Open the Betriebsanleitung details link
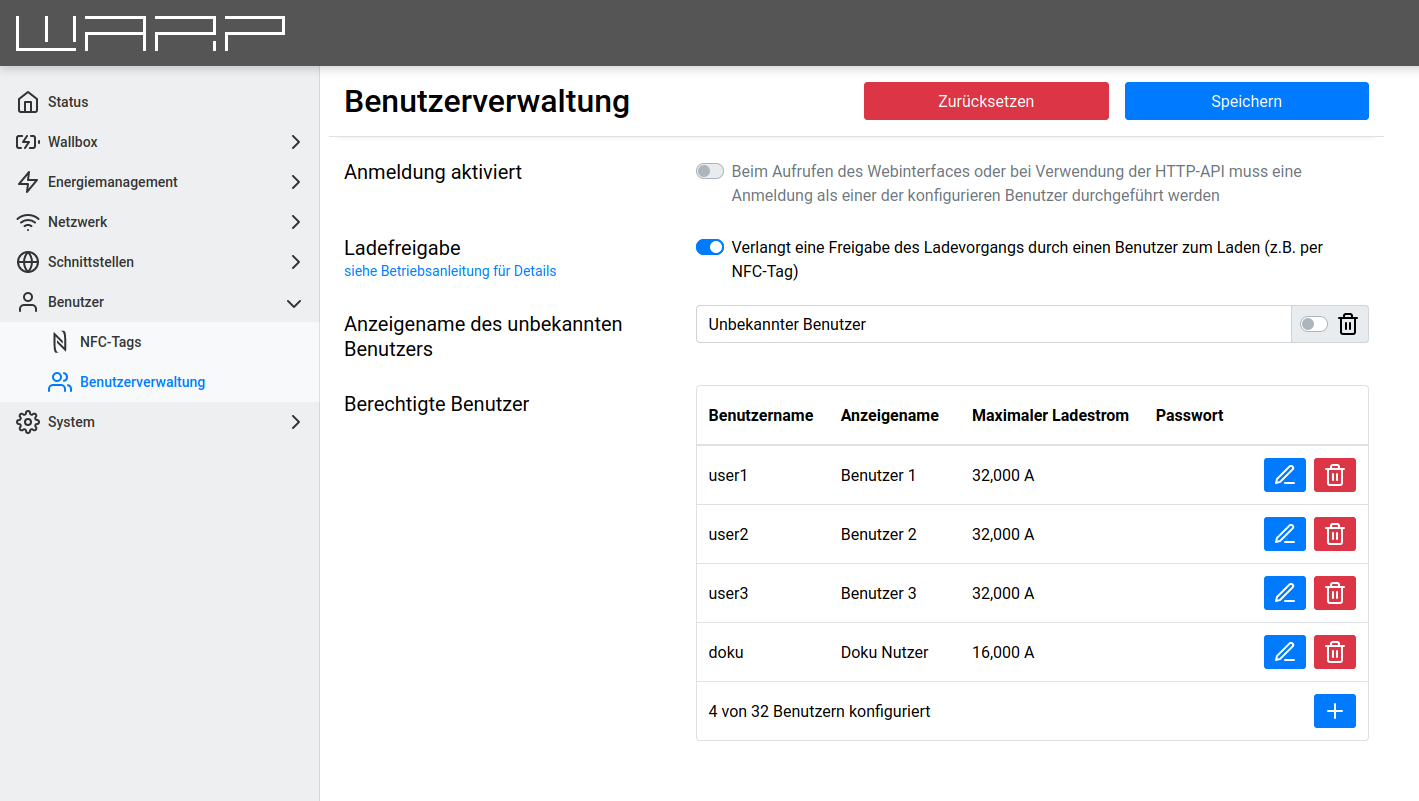The width and height of the screenshot is (1419, 801). coord(450,271)
